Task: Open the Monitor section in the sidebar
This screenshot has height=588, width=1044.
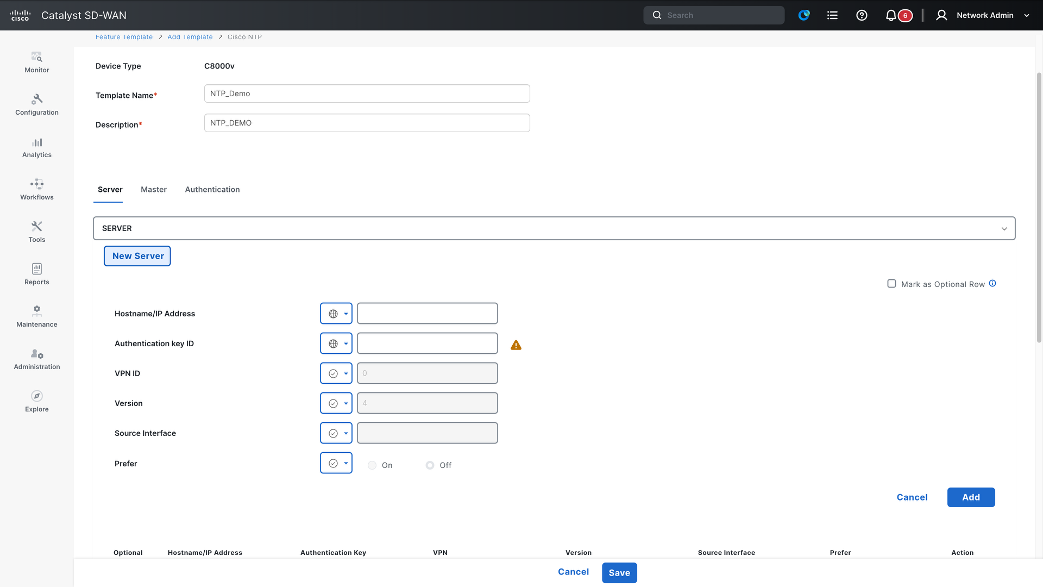Action: tap(36, 63)
